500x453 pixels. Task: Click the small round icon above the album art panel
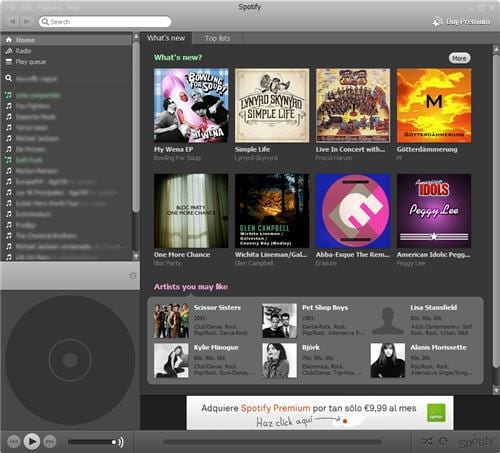click(132, 276)
